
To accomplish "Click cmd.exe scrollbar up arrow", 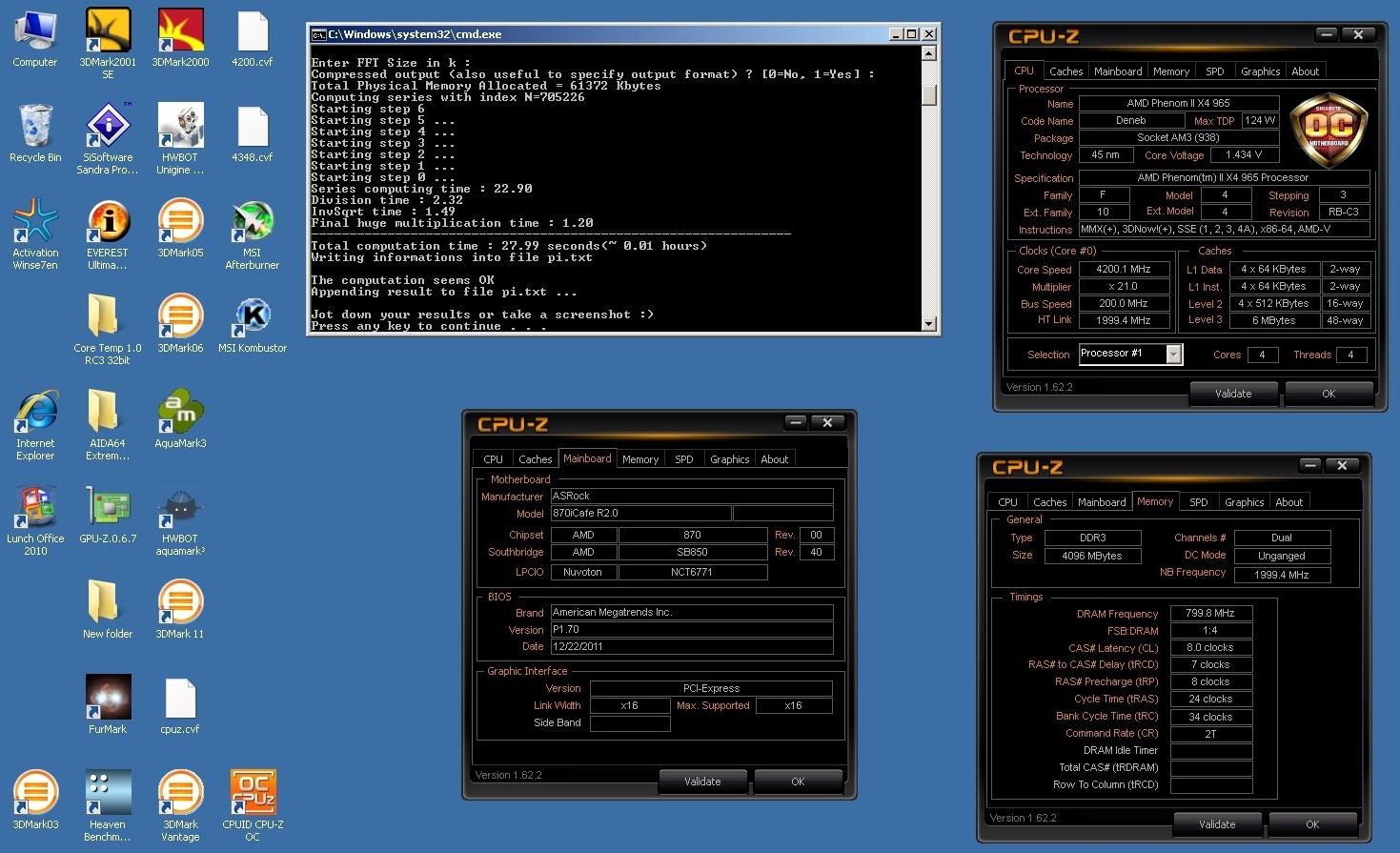I will click(929, 53).
